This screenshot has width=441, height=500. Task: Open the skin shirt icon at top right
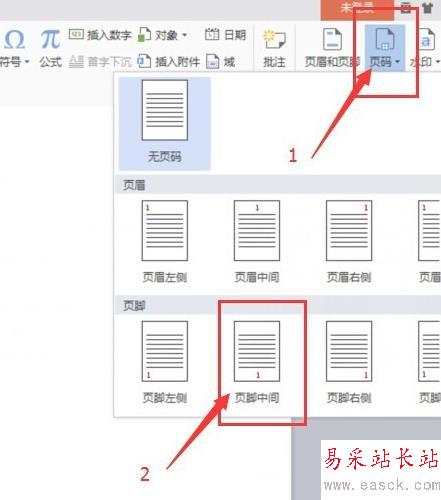point(428,8)
